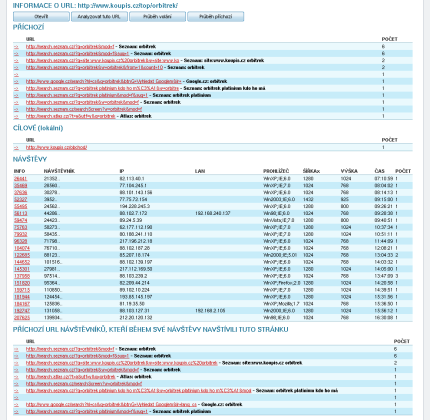The image size is (430, 420).
Task: Click arrow of empty-URL row in bottom section
Action: 16,398
